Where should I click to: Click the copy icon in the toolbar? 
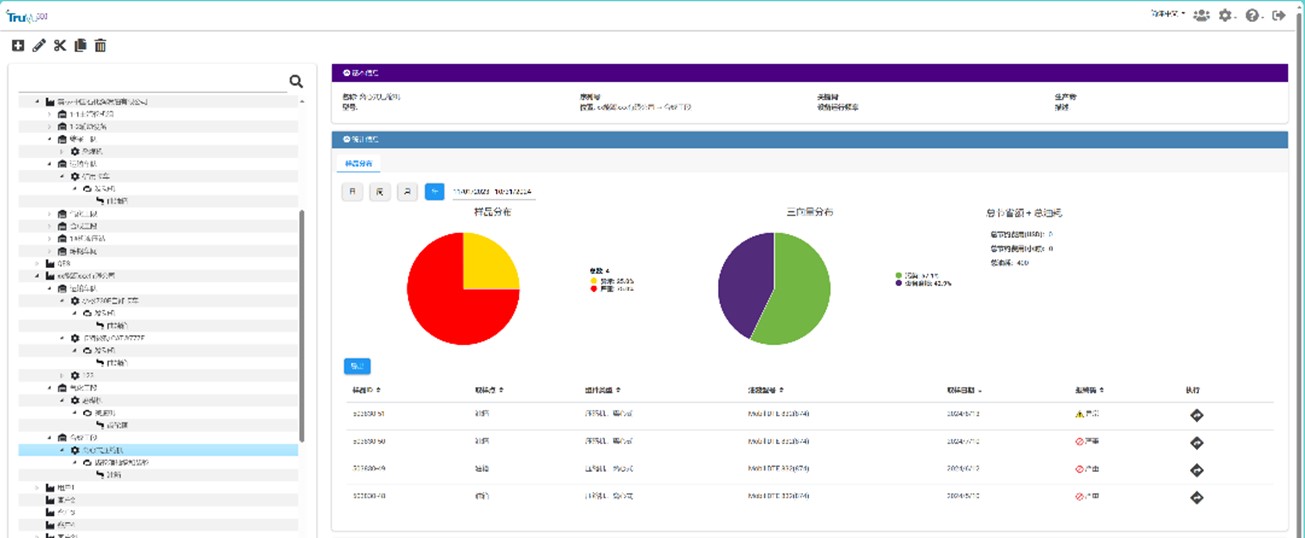[x=80, y=46]
